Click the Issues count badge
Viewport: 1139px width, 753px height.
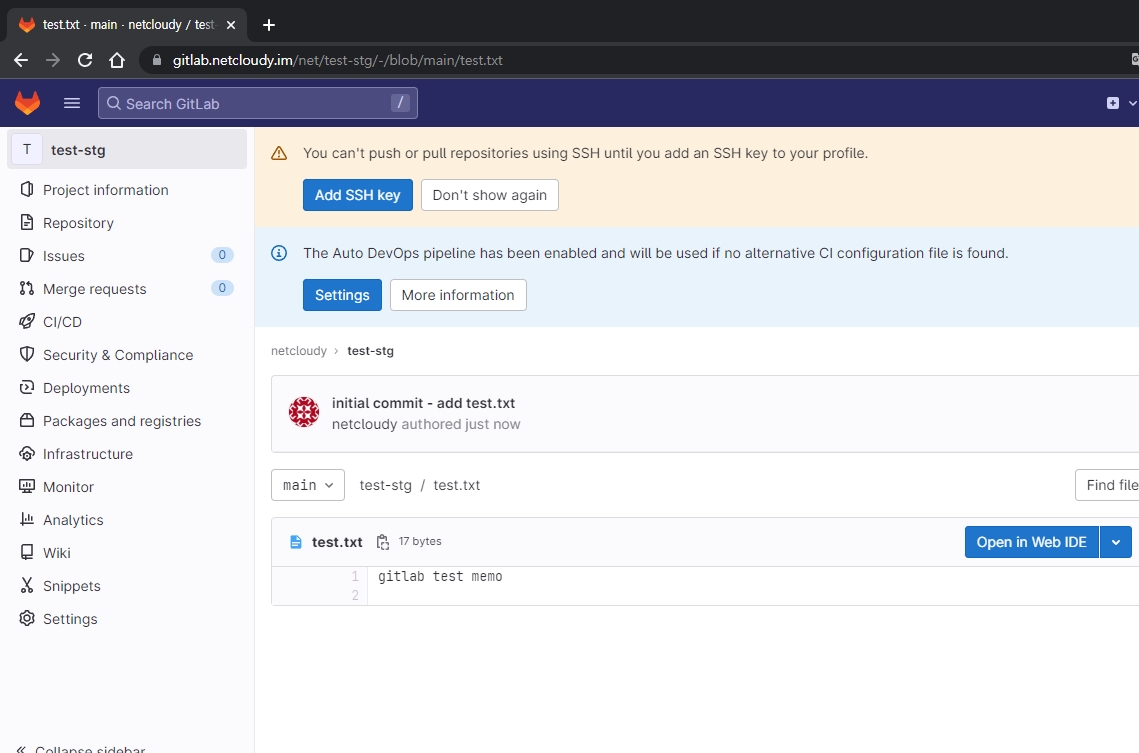point(222,255)
